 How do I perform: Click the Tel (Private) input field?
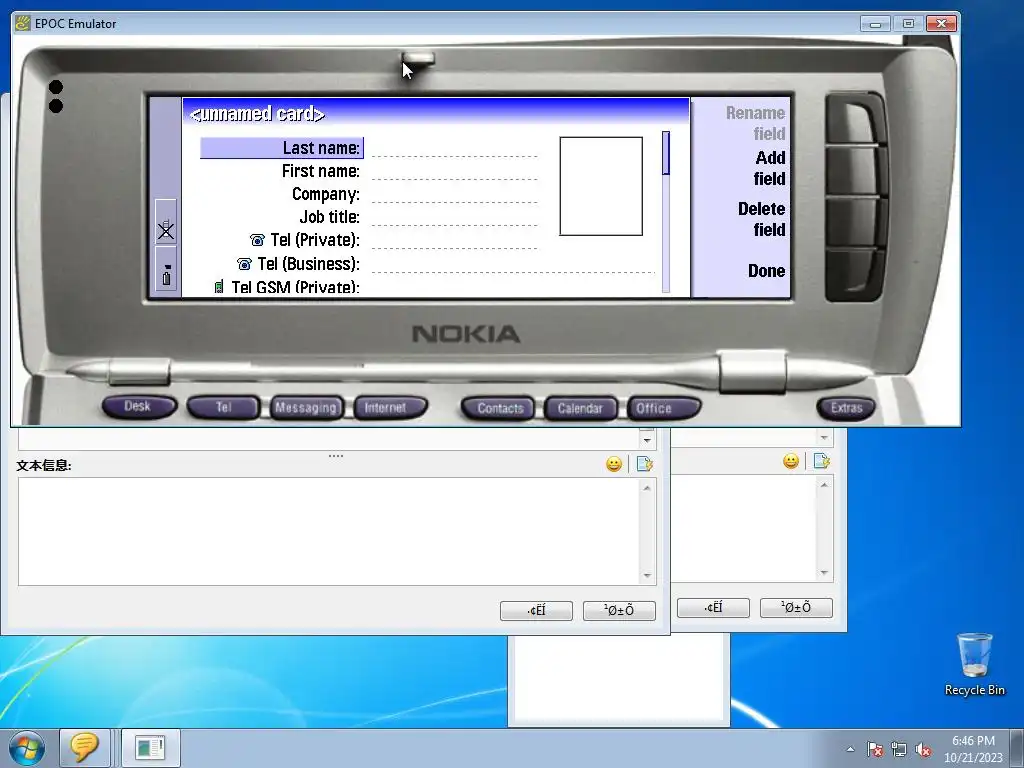455,240
